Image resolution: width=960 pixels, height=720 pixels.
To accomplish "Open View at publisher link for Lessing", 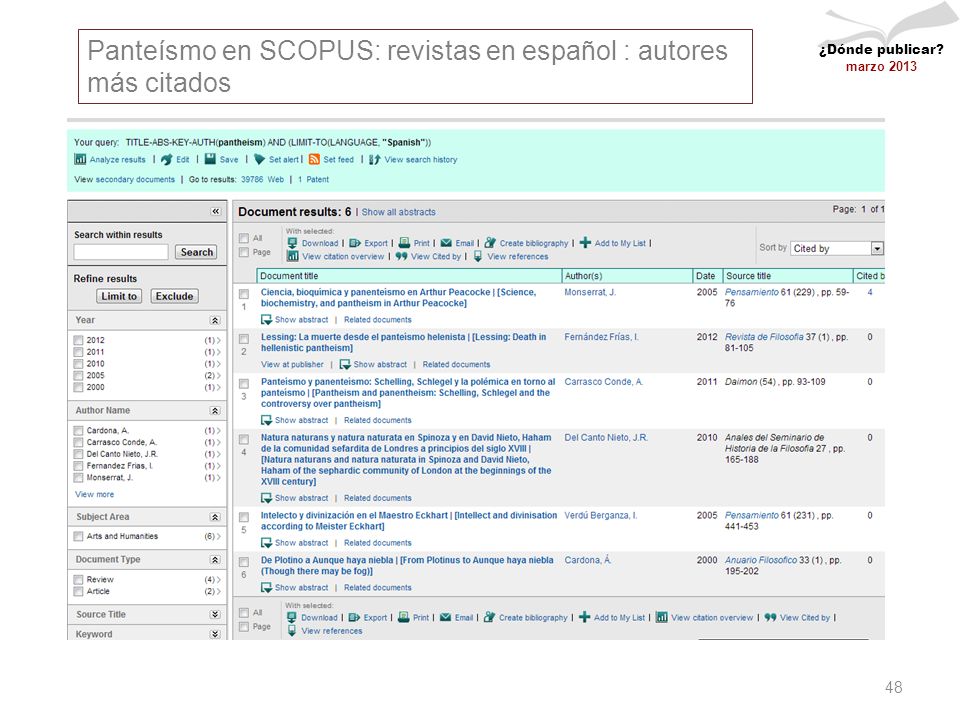I will pos(292,364).
